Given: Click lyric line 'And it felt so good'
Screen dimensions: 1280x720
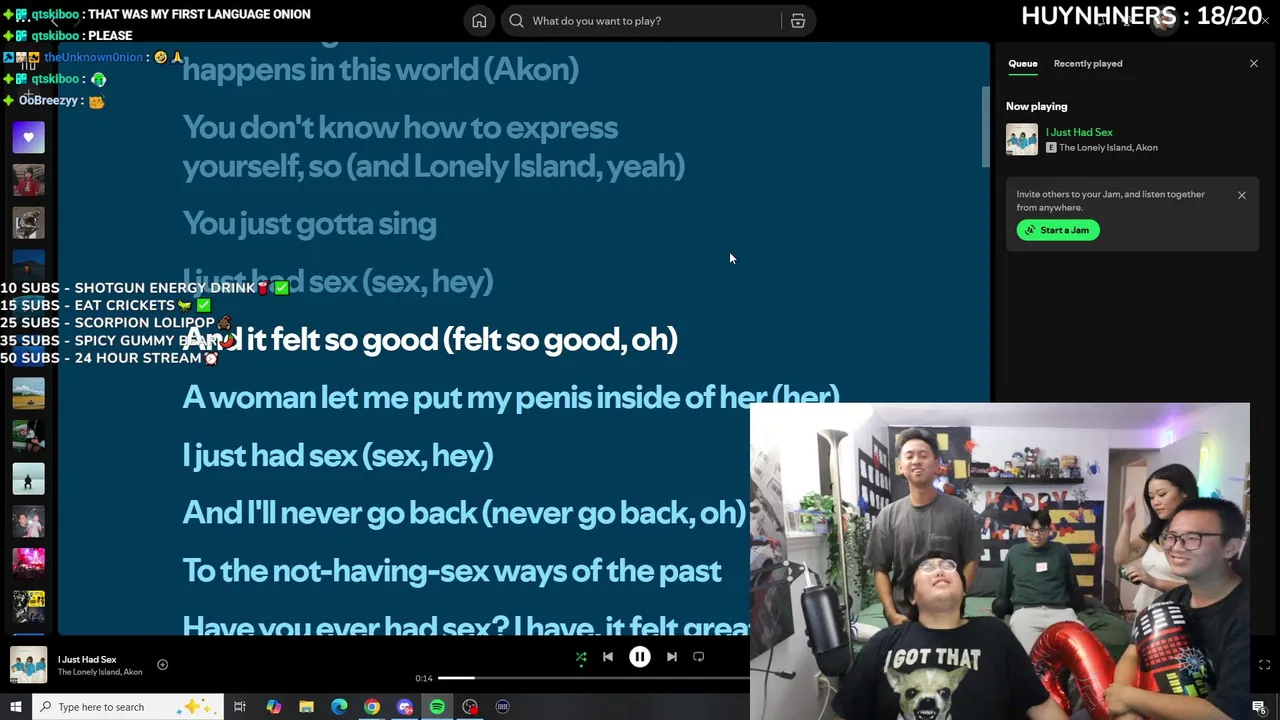Looking at the screenshot, I should (x=430, y=340).
